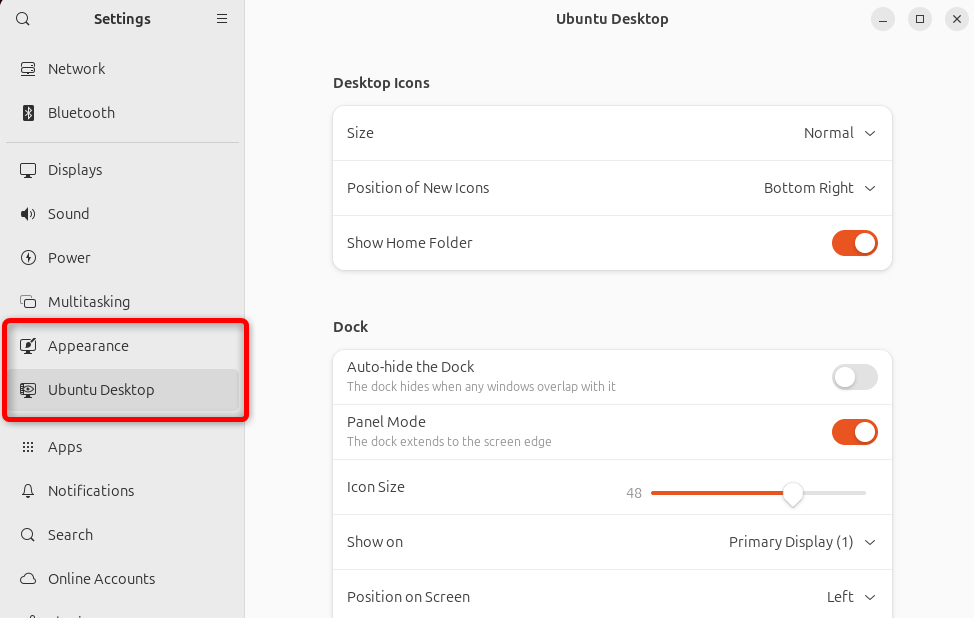Click the Displays monitor icon

pyautogui.click(x=28, y=170)
